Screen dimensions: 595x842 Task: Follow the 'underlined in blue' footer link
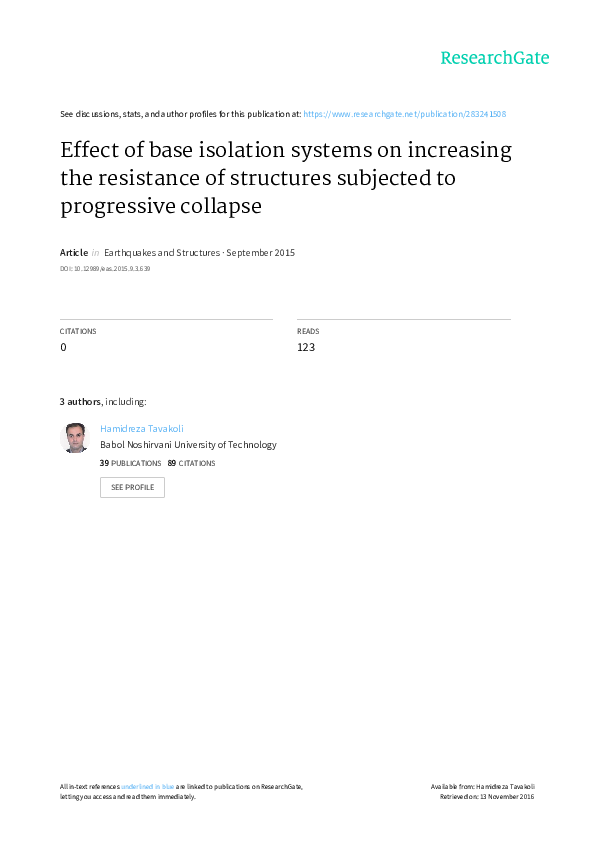[x=147, y=787]
